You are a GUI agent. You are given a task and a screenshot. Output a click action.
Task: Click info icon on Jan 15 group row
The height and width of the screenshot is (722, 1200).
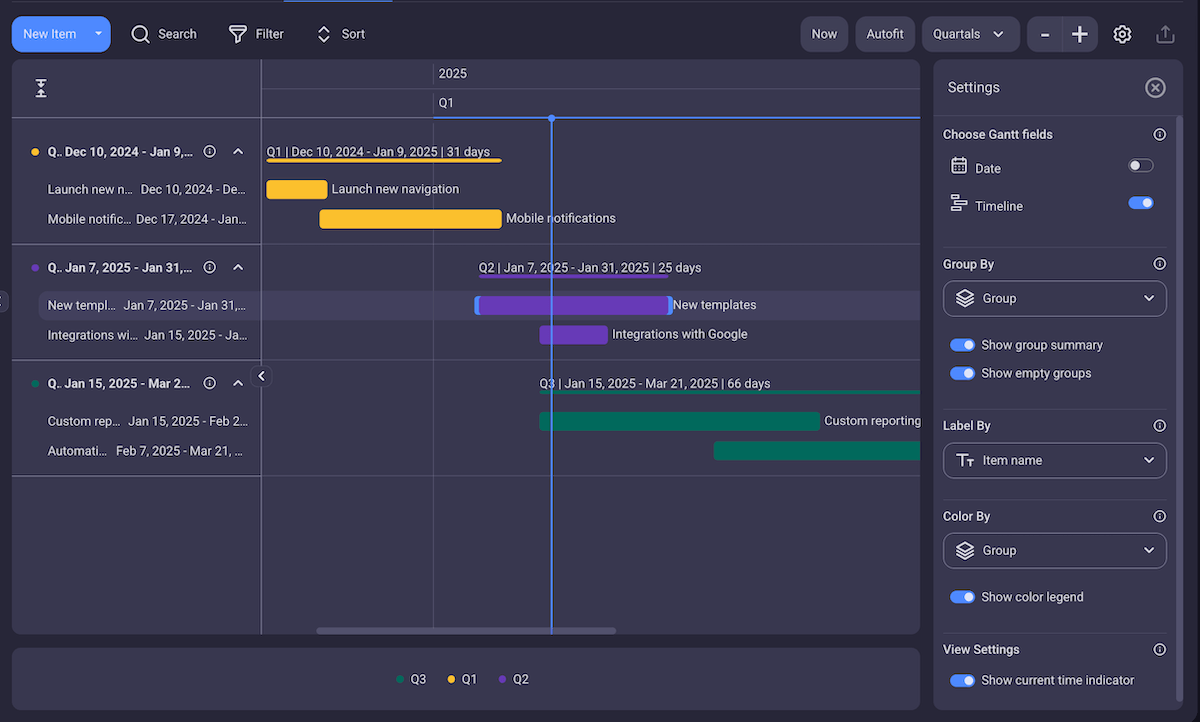(210, 383)
